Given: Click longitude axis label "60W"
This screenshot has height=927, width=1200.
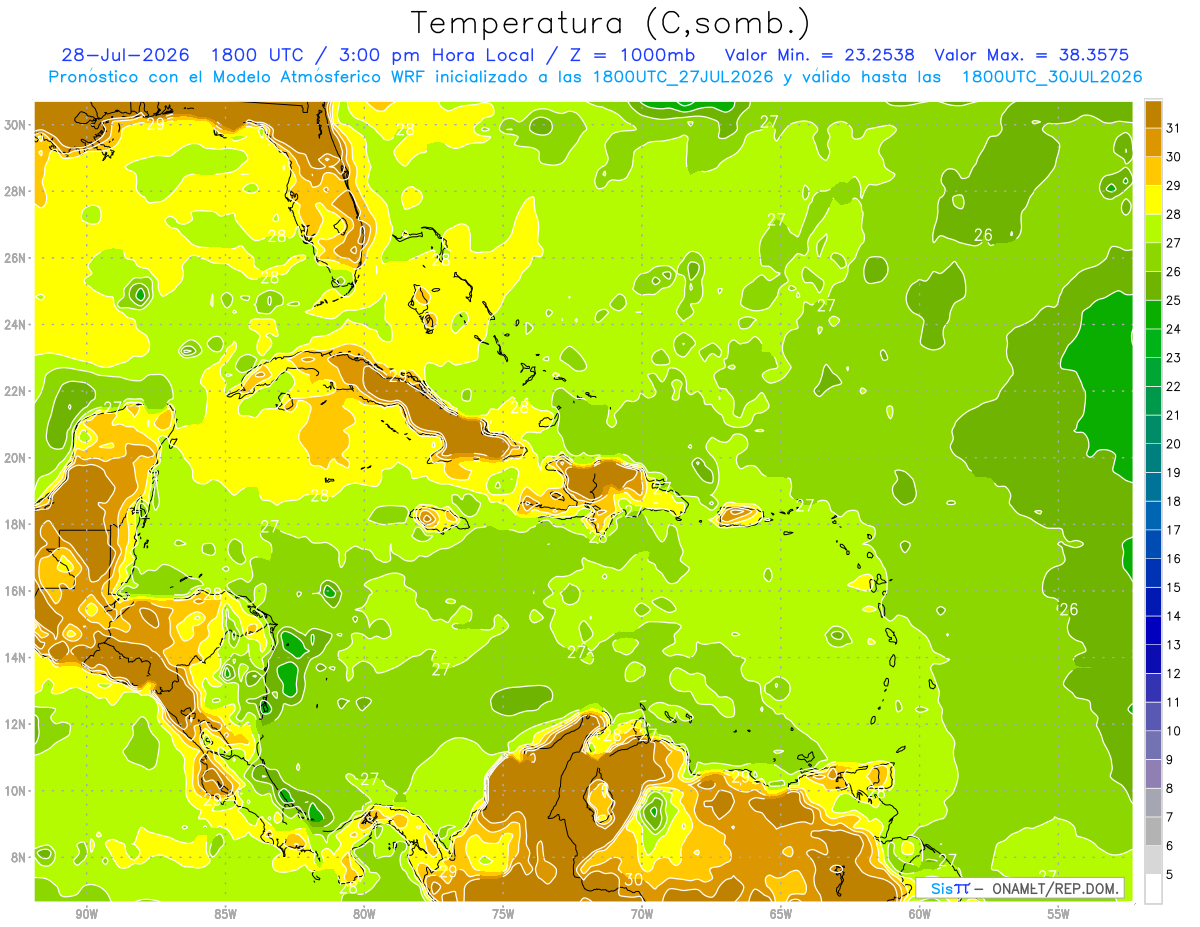Looking at the screenshot, I should click(920, 914).
